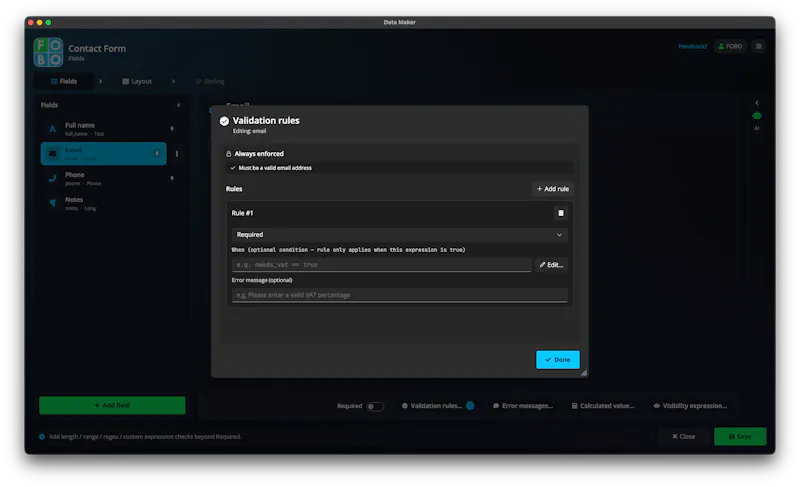
Task: Click the When condition expression input
Action: pos(382,265)
